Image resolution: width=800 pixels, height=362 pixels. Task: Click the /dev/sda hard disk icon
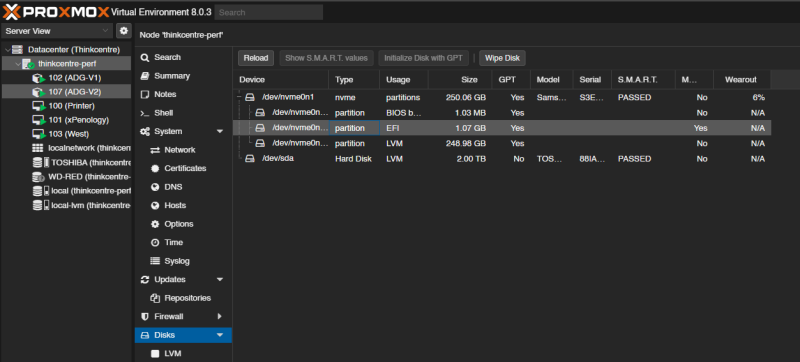coord(249,159)
